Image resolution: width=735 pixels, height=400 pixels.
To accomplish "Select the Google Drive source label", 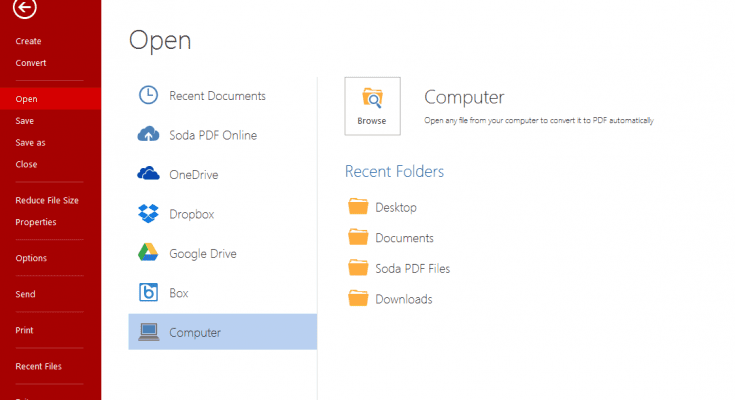I will click(203, 254).
